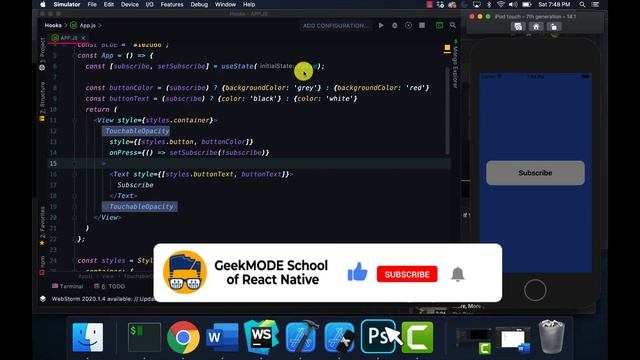Open the Simulator app menu
This screenshot has width=640, height=360.
(67, 4)
